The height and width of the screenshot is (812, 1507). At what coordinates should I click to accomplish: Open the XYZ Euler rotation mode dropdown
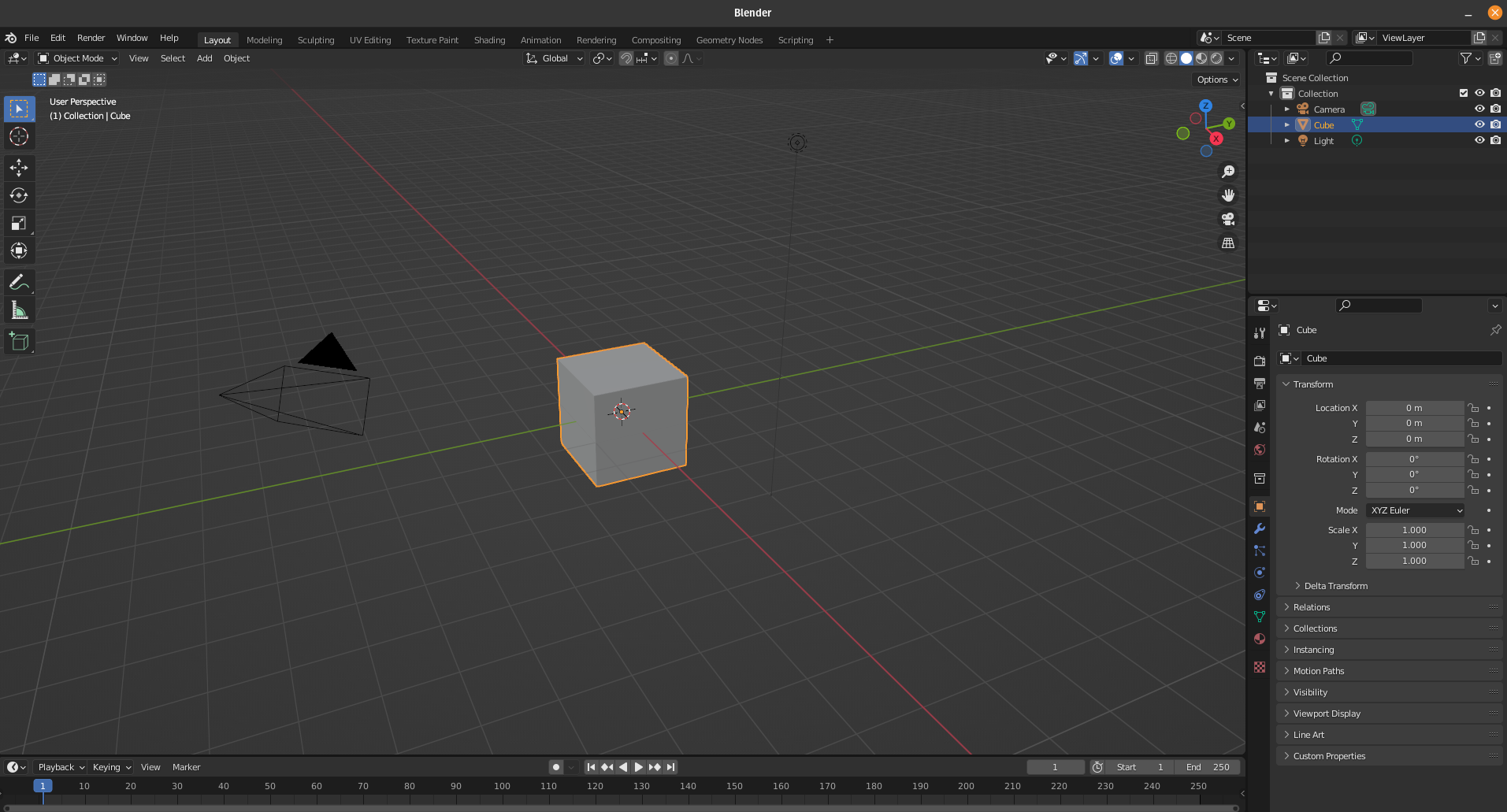[1414, 510]
